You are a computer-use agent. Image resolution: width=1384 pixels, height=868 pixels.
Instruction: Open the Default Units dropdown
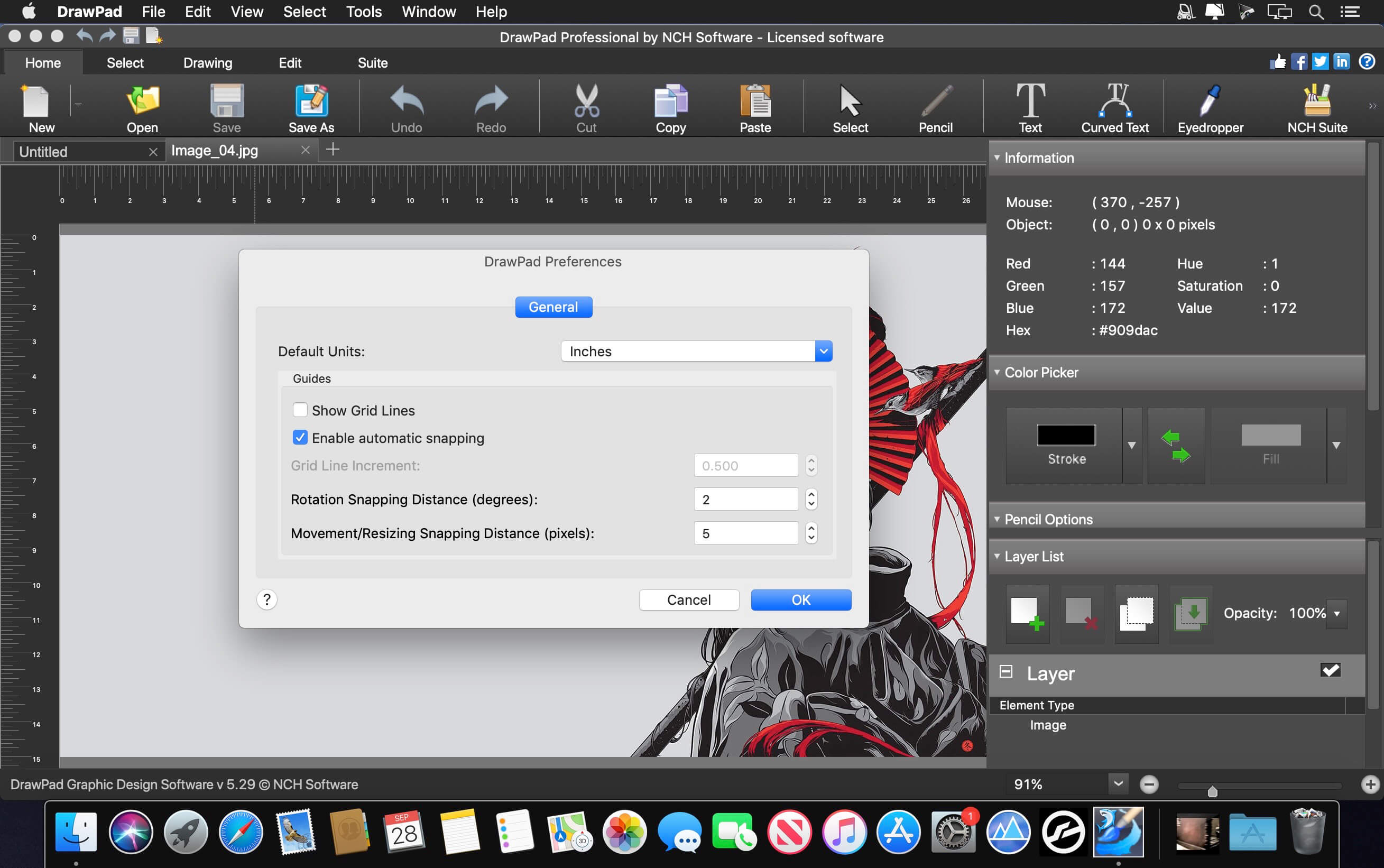696,352
